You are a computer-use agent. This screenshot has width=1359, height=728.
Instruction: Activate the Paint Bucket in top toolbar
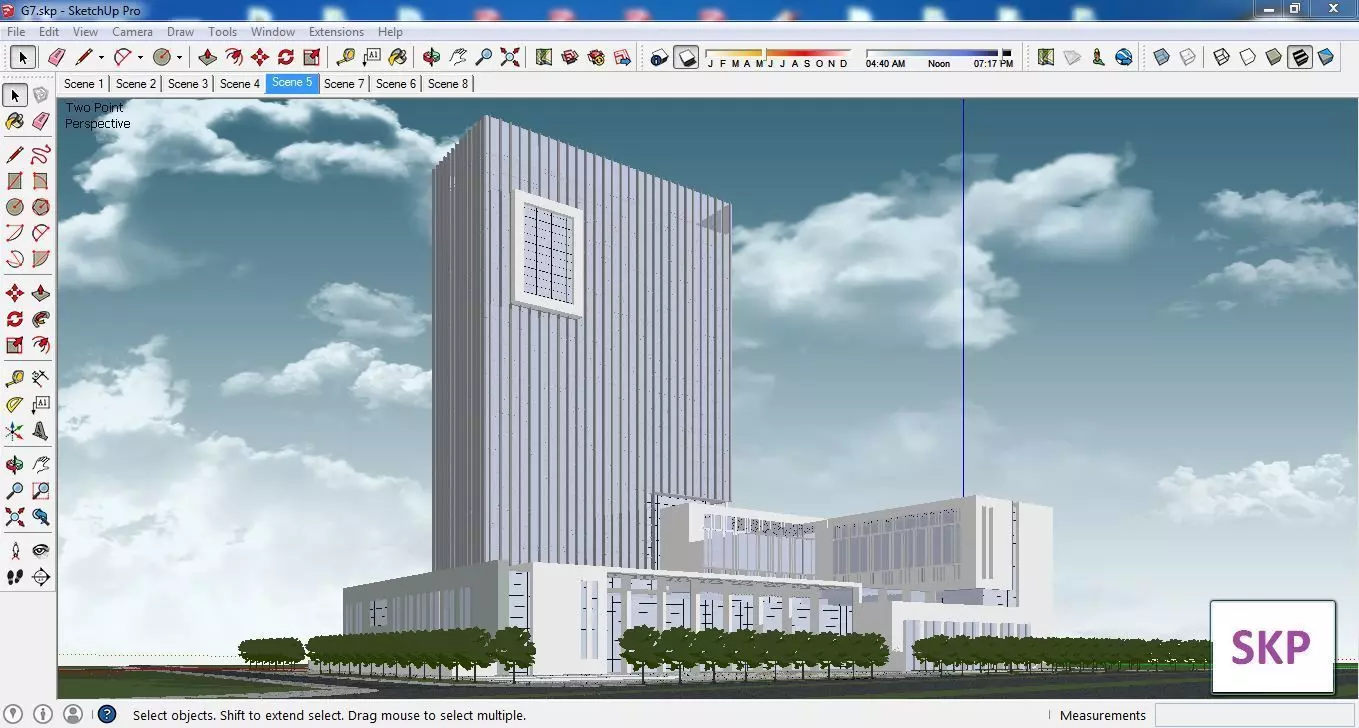398,57
